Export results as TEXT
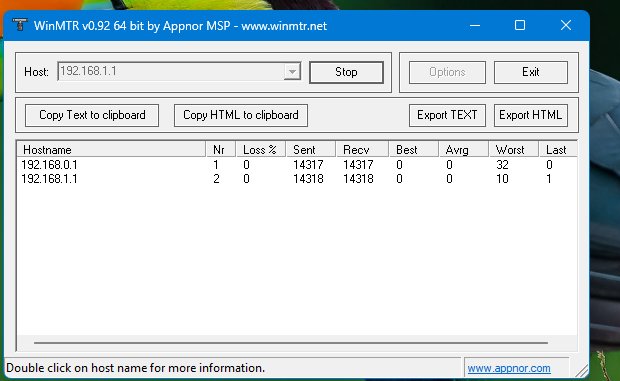The image size is (620, 381). coord(447,115)
